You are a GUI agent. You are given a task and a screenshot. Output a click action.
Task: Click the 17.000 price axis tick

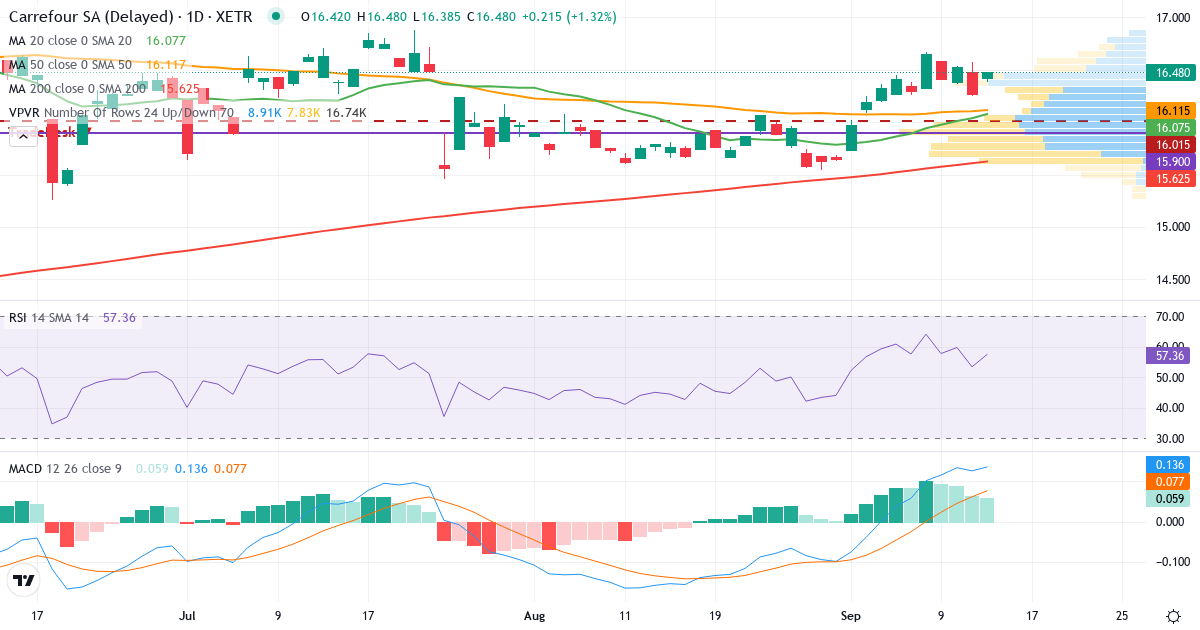(1172, 18)
